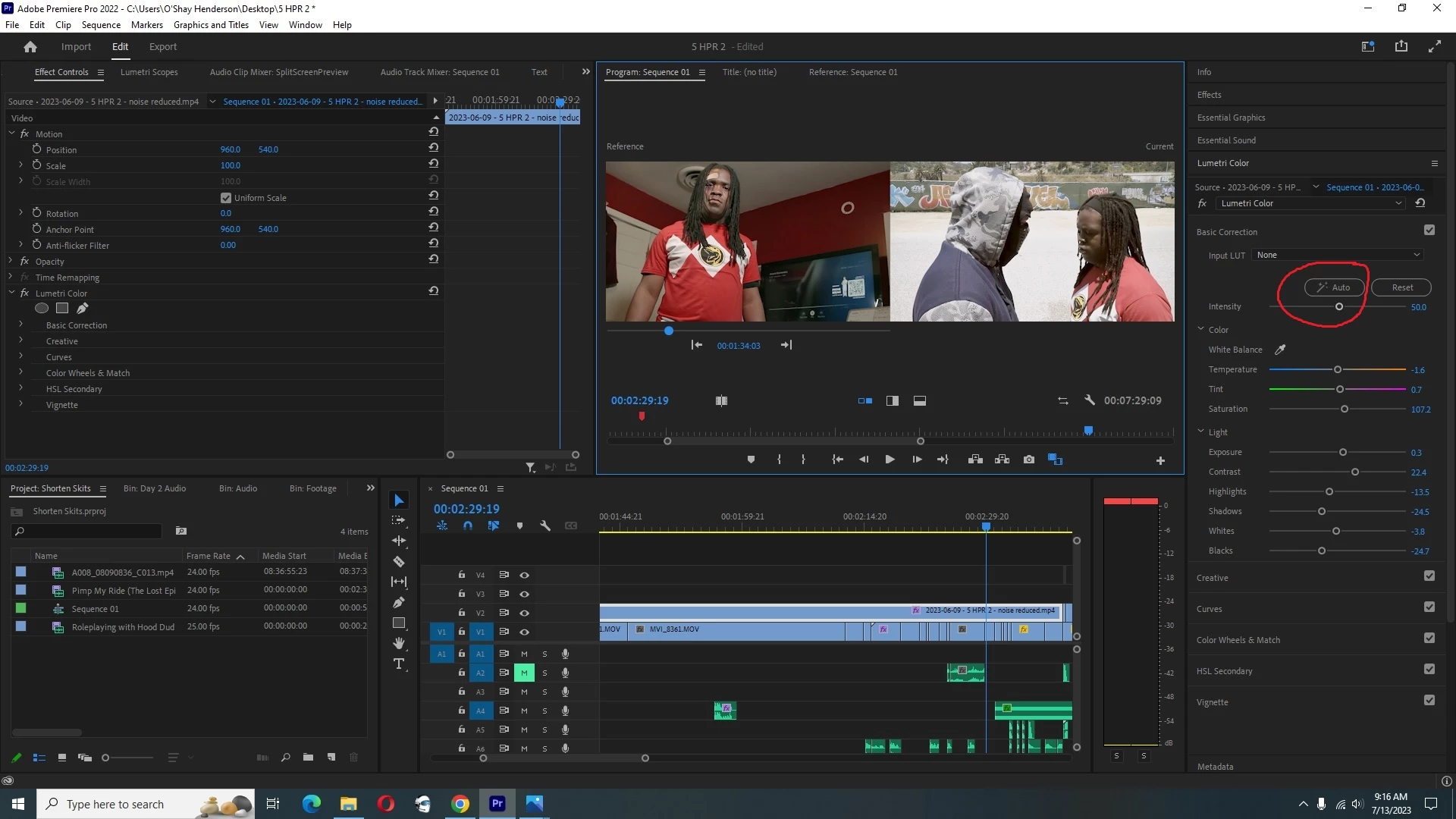Image resolution: width=1456 pixels, height=819 pixels.
Task: Toggle V2 track output eye
Action: click(524, 613)
